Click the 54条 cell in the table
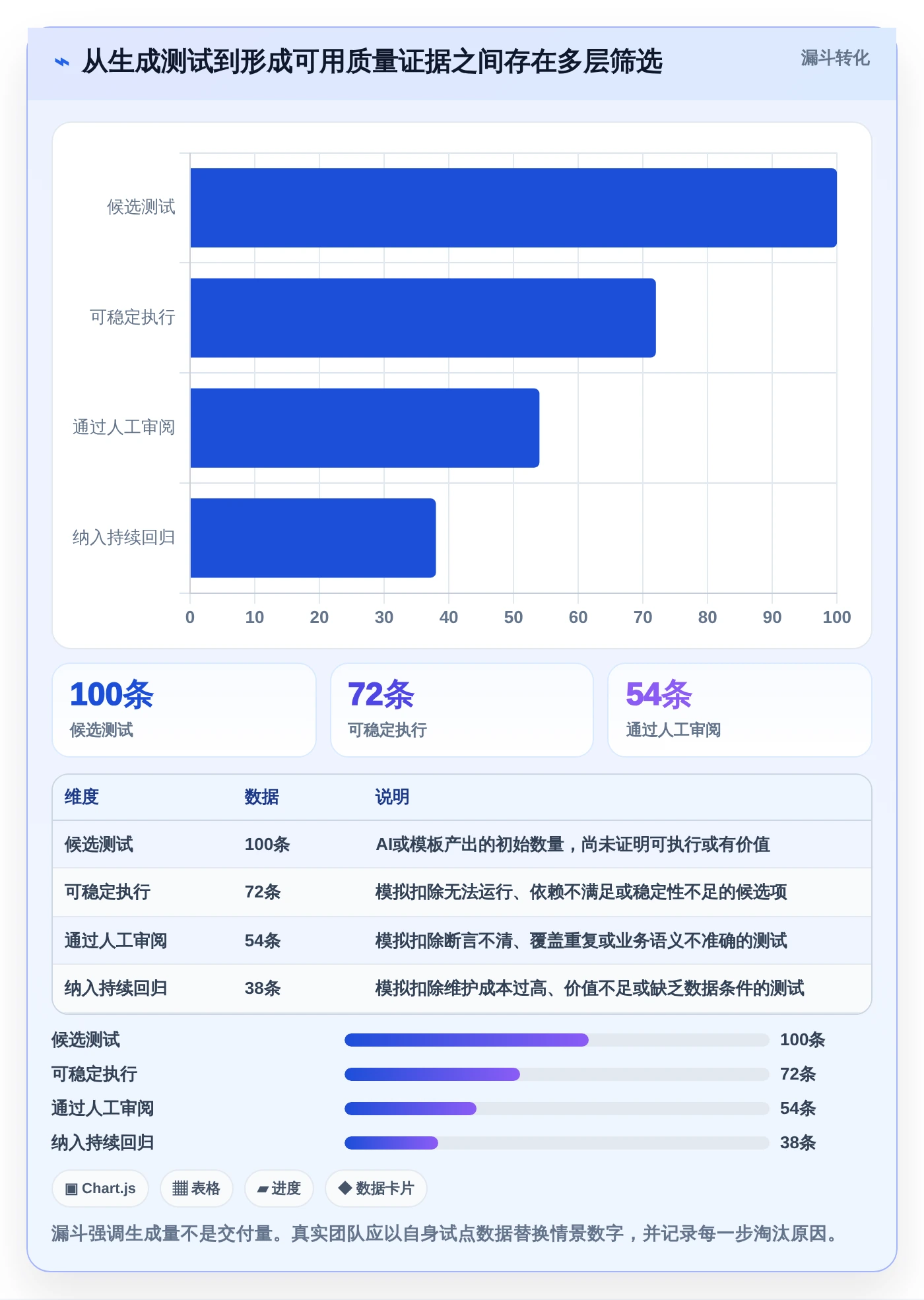This screenshot has width=924, height=1300. 263,940
